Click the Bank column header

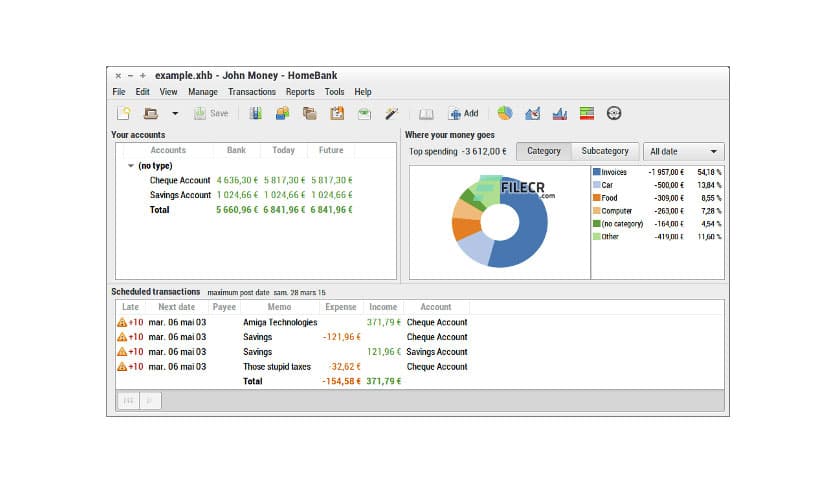pos(236,150)
